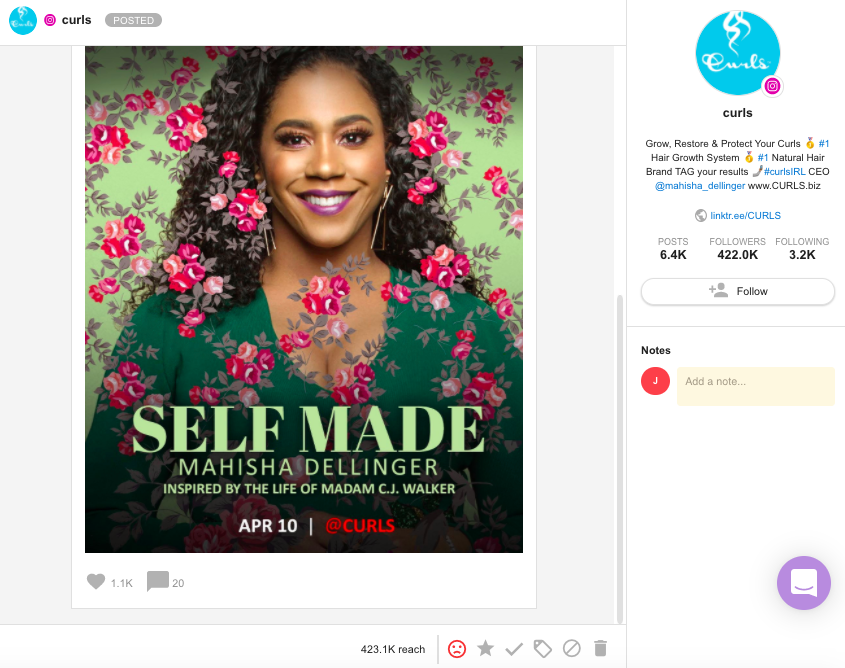
Task: Click the sad face sentiment icon
Action: pos(457,649)
